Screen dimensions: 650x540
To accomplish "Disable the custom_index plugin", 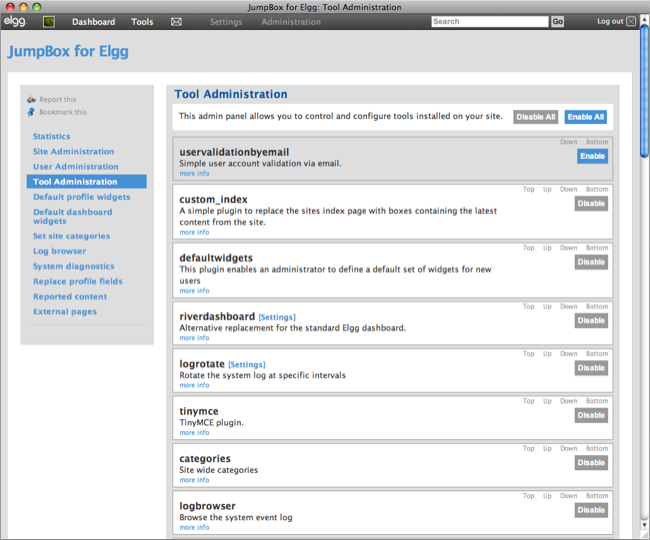I will (x=591, y=203).
